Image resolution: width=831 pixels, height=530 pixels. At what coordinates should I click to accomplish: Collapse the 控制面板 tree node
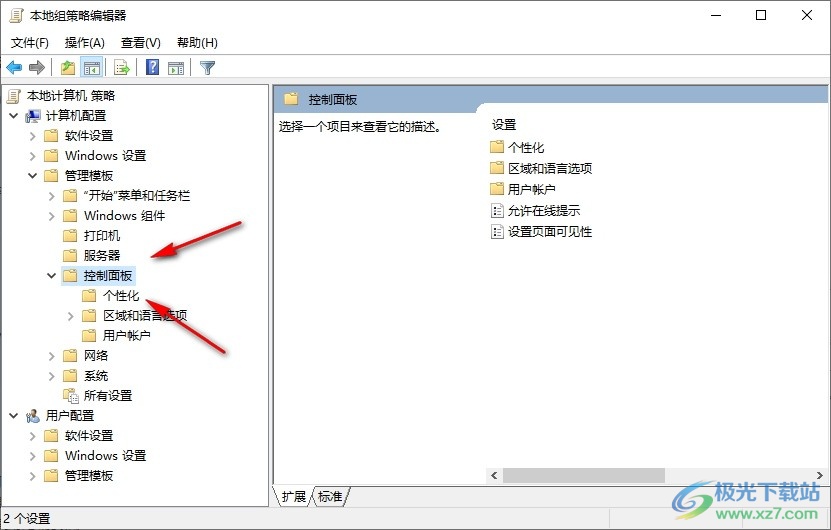(51, 276)
